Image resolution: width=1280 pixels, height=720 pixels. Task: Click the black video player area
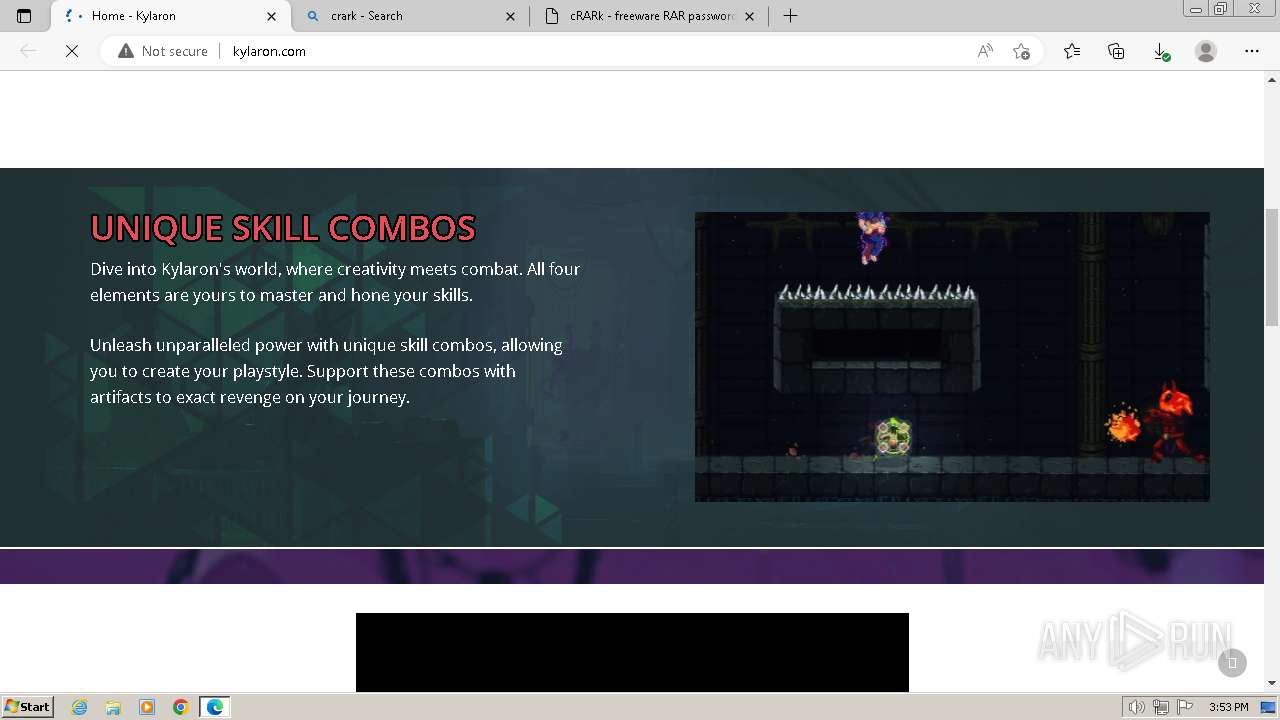[632, 652]
